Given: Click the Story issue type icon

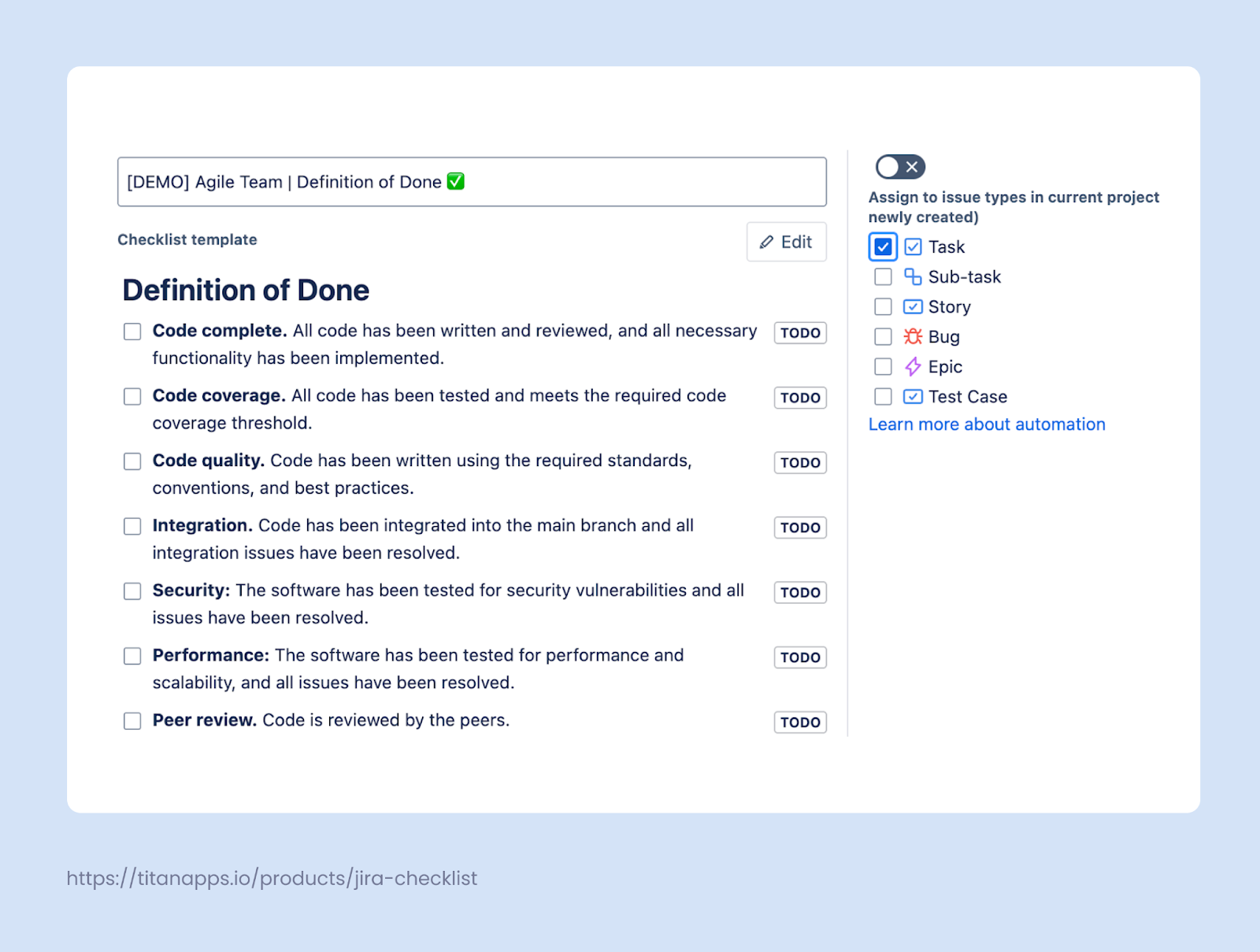Looking at the screenshot, I should (x=912, y=306).
